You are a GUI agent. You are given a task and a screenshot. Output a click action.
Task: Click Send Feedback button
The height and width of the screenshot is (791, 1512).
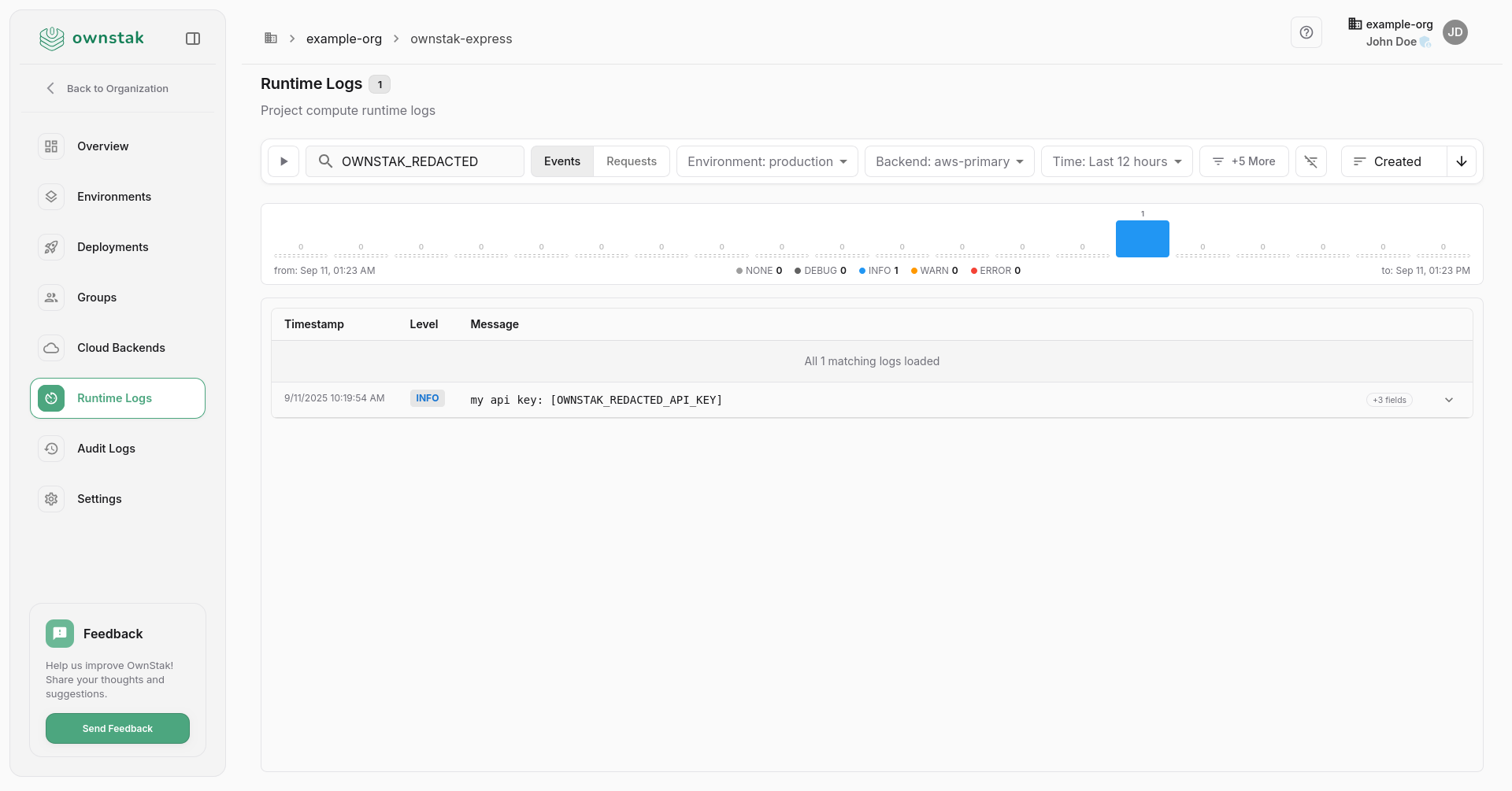pos(117,729)
